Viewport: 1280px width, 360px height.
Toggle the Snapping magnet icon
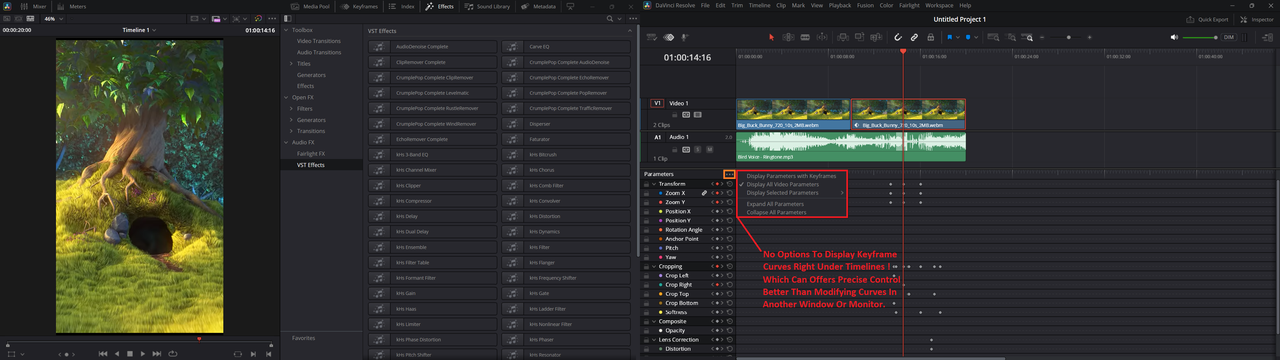tap(898, 37)
